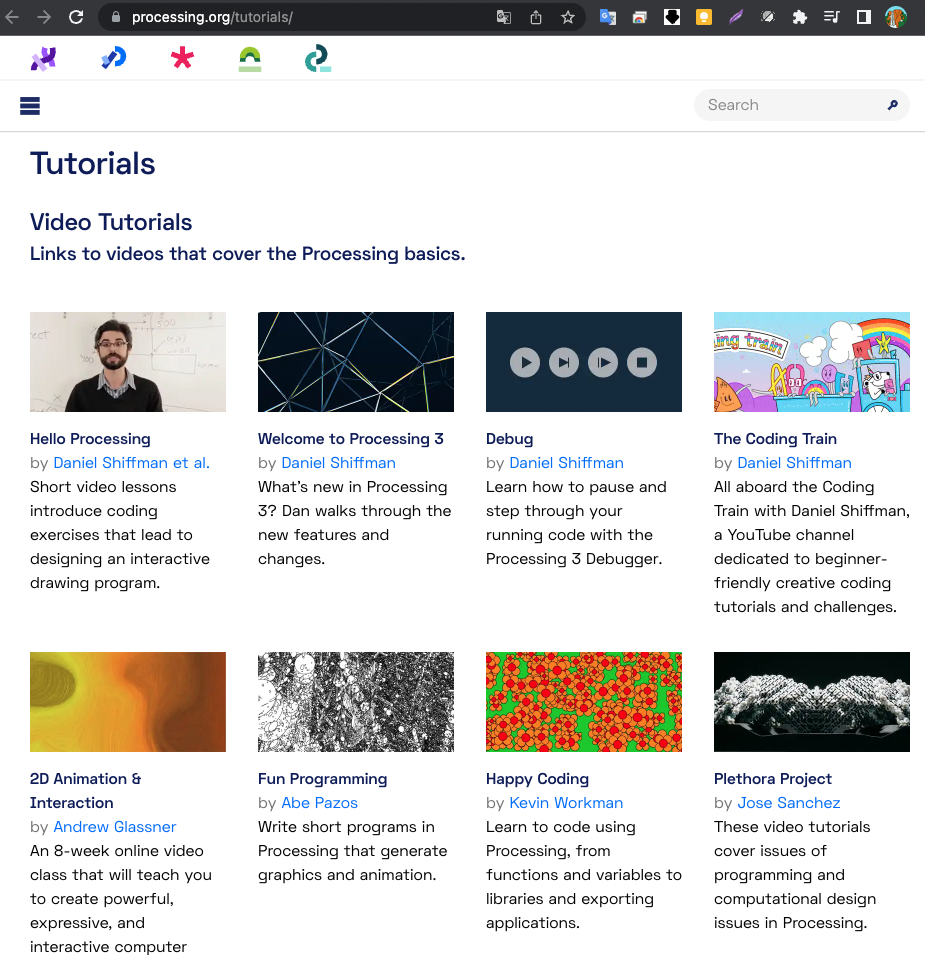The height and width of the screenshot is (955, 925).
Task: Open the Plethora Project title link
Action: point(773,778)
